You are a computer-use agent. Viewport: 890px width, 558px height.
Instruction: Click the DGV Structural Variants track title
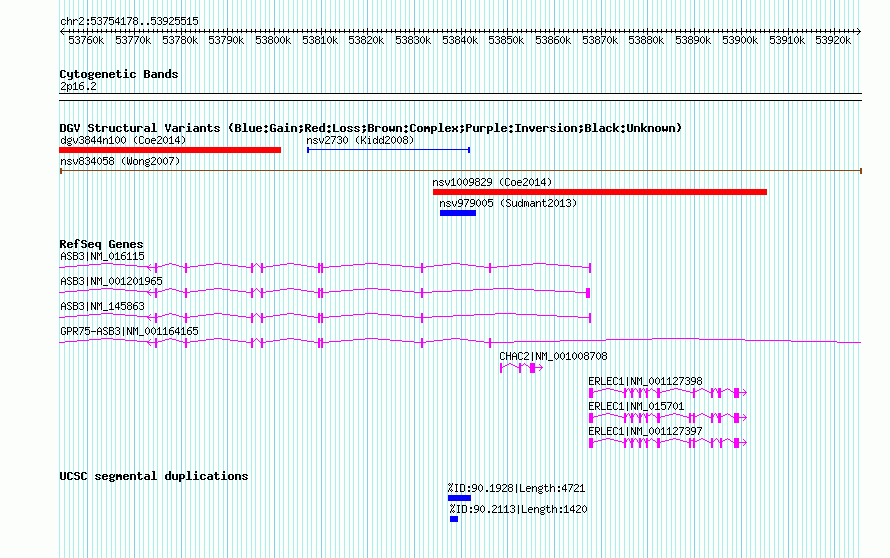coord(371,128)
